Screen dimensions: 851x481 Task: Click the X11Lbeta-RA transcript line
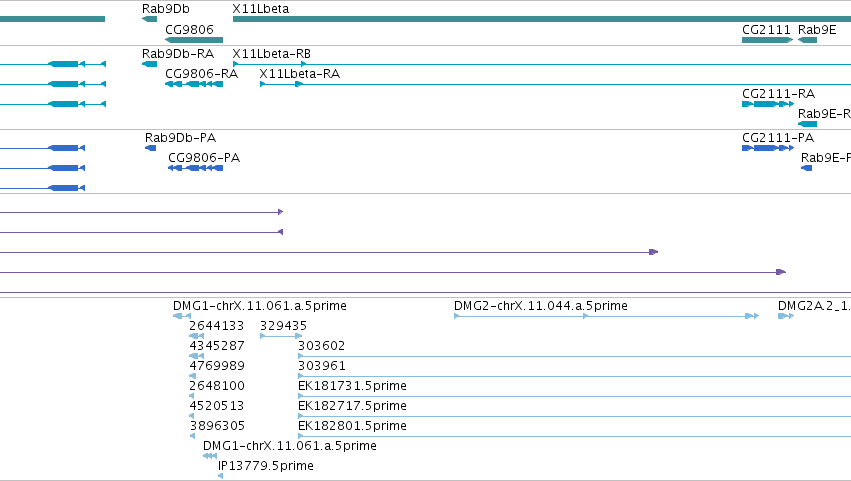pos(555,84)
